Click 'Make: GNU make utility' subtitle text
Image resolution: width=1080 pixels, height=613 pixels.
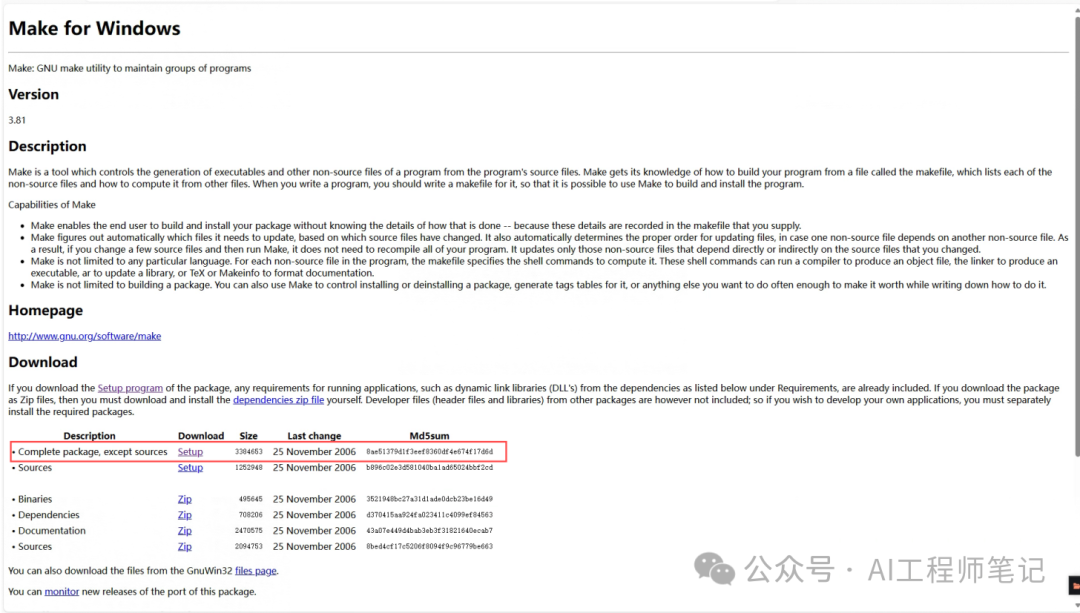(129, 68)
